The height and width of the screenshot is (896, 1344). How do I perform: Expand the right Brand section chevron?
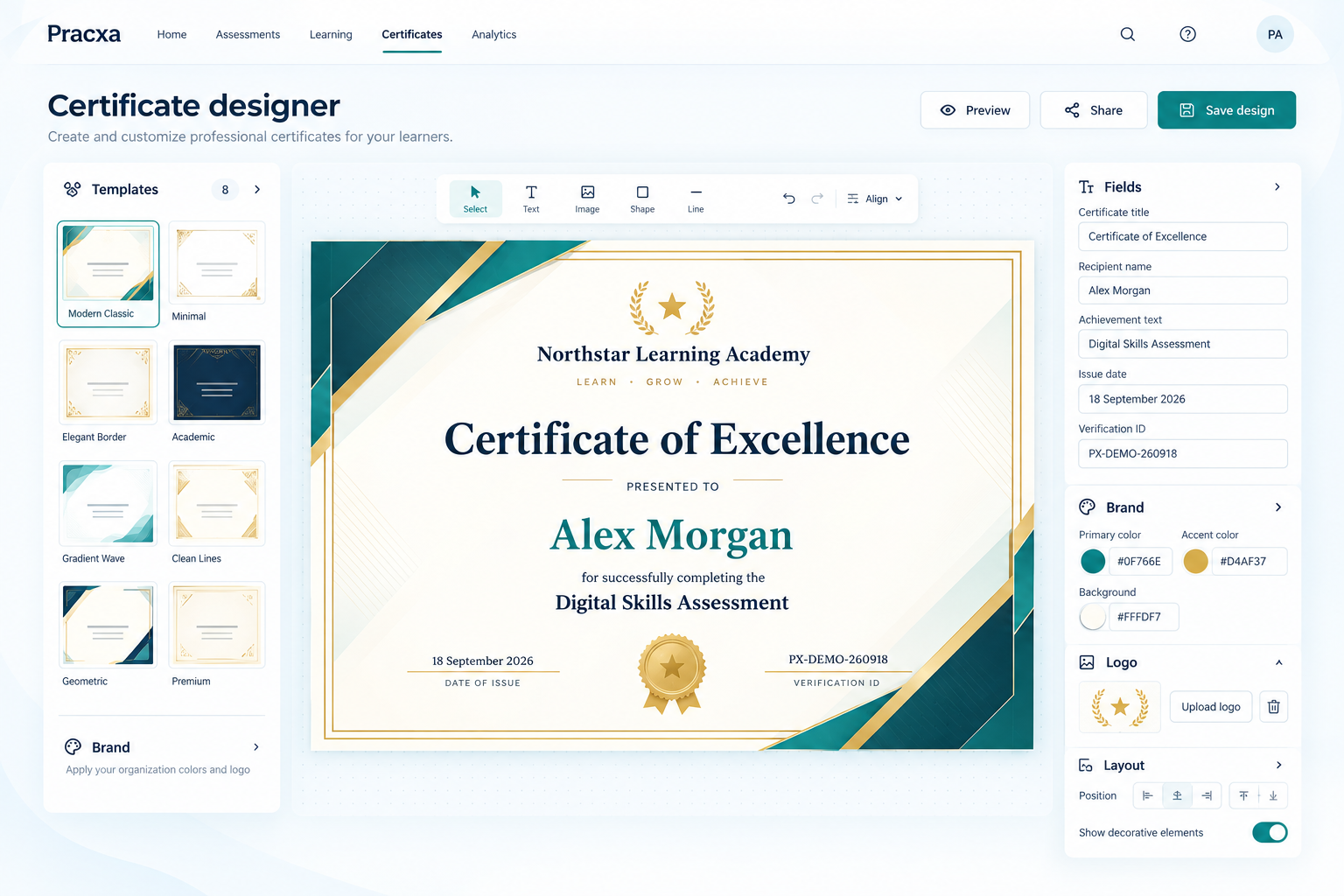(1278, 507)
